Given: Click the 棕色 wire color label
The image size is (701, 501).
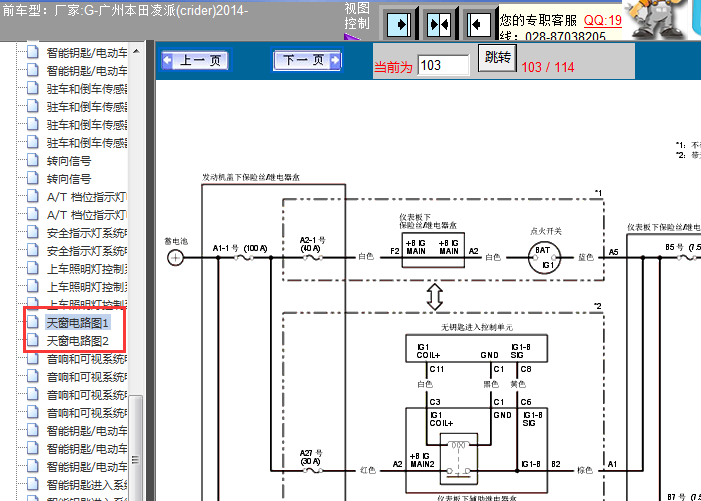Looking at the screenshot, I should click(x=585, y=470).
